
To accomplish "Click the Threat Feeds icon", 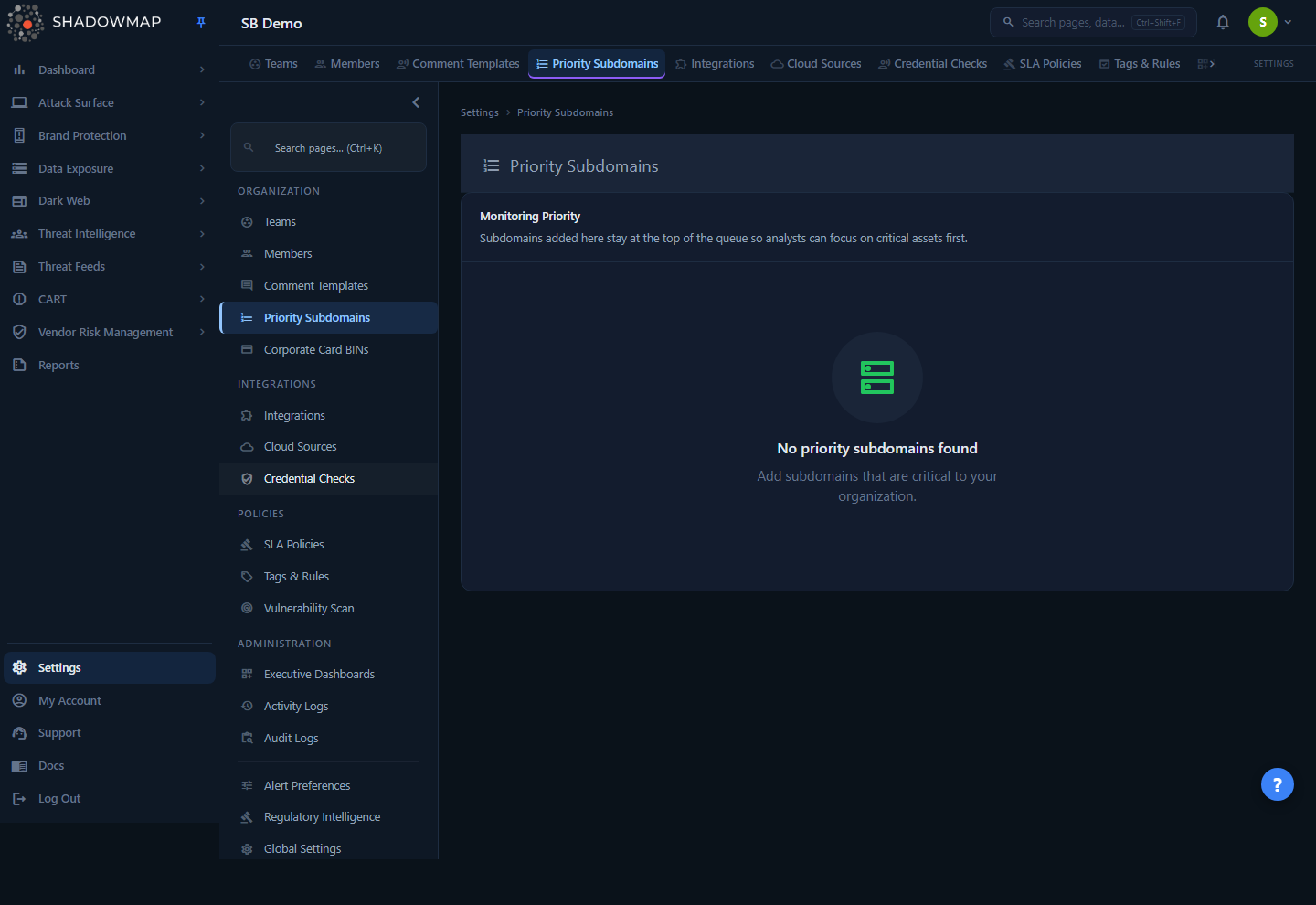I will click(x=19, y=267).
